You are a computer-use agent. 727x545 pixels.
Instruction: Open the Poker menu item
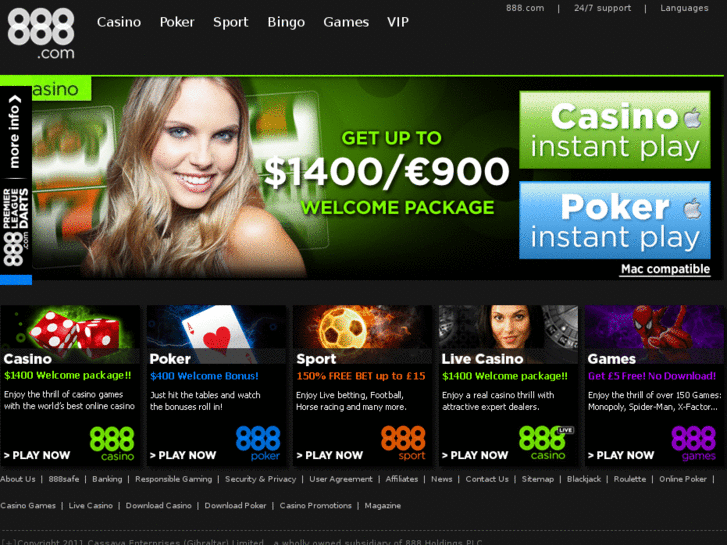[x=177, y=22]
